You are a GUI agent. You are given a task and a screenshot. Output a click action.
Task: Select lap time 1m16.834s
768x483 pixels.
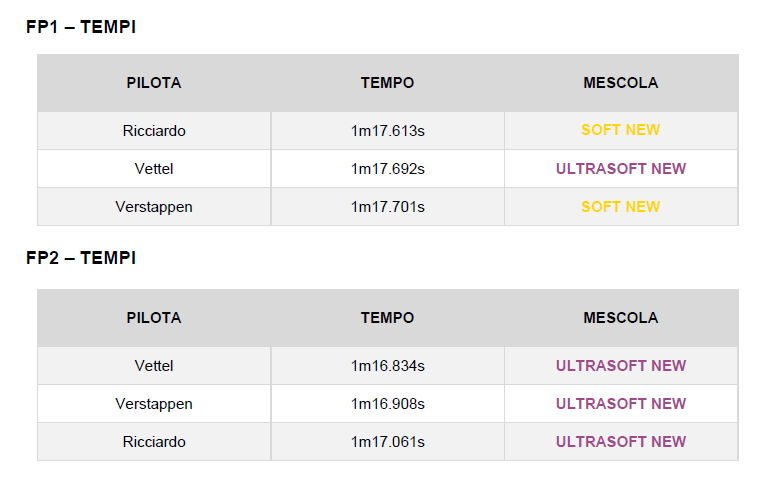click(x=387, y=366)
